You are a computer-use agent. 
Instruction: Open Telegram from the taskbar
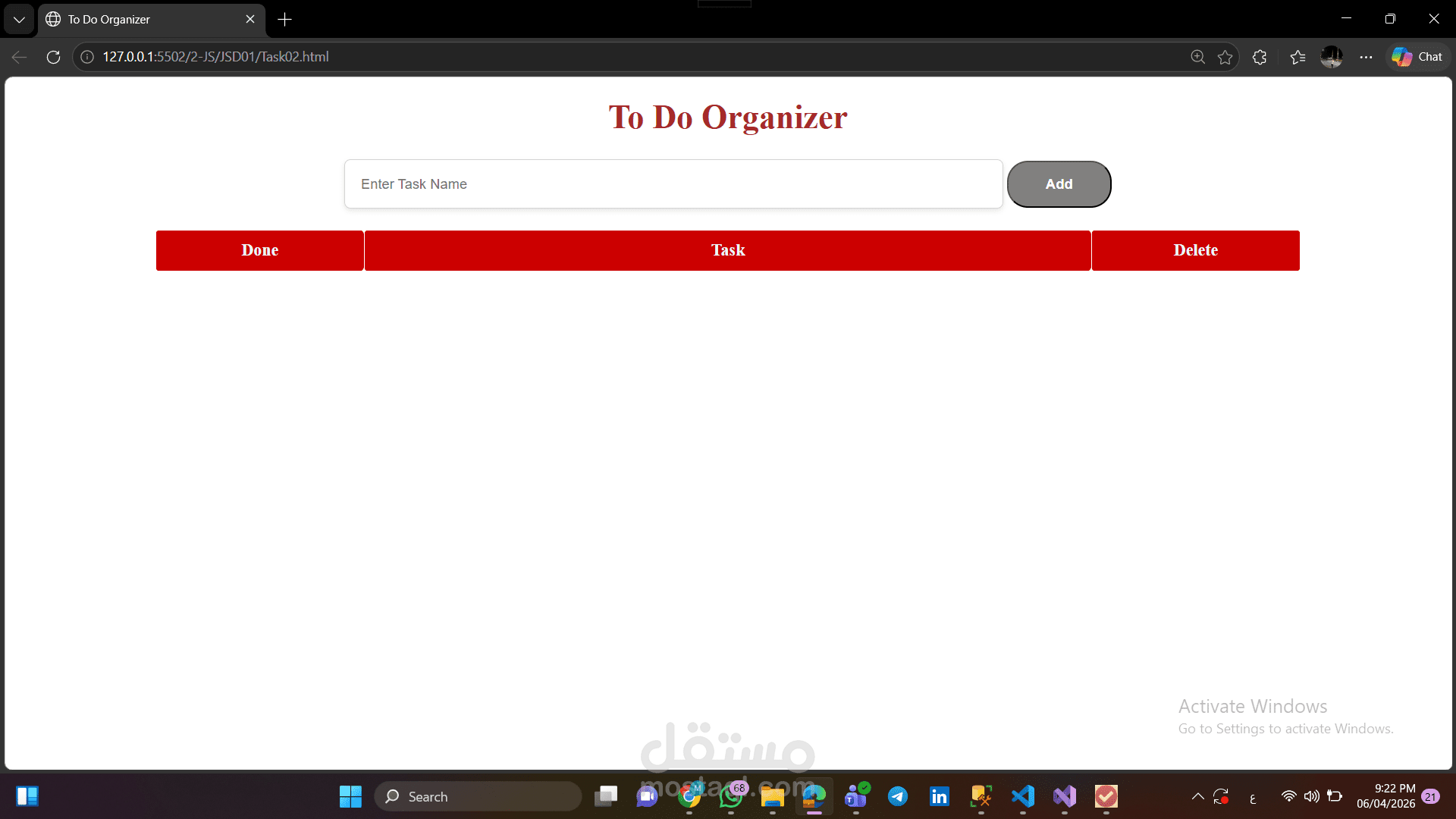click(898, 796)
